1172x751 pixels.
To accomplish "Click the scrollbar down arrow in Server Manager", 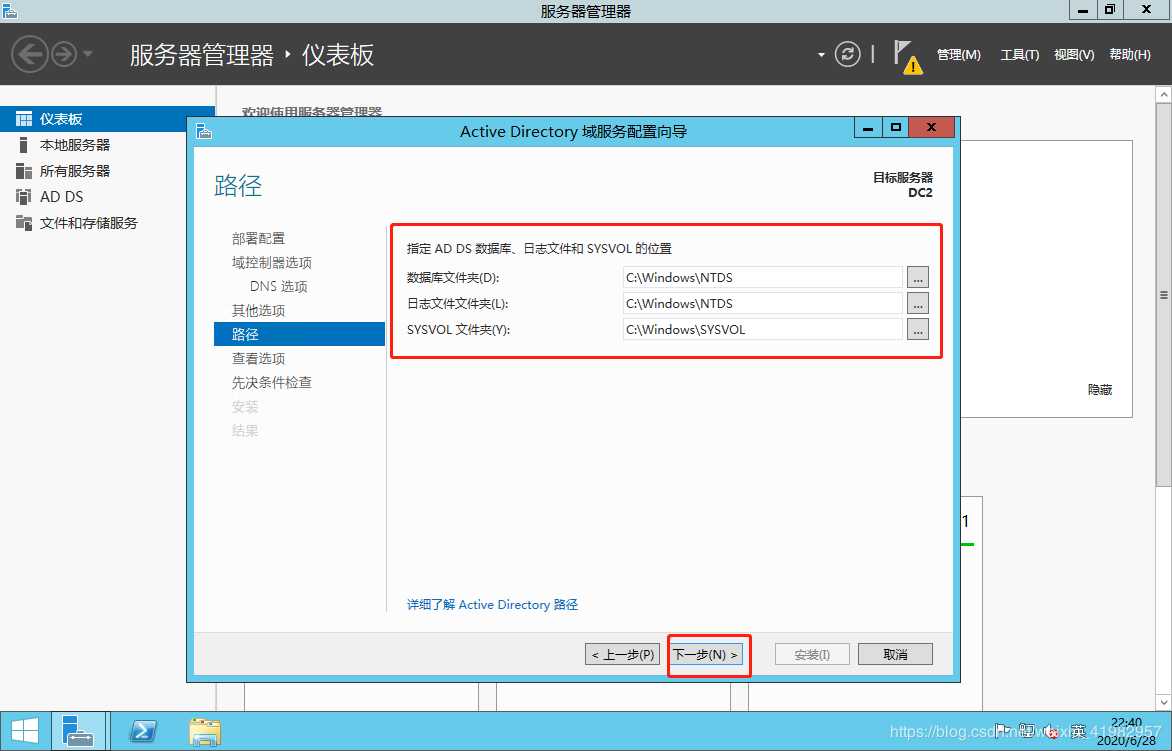I will pos(1164,702).
